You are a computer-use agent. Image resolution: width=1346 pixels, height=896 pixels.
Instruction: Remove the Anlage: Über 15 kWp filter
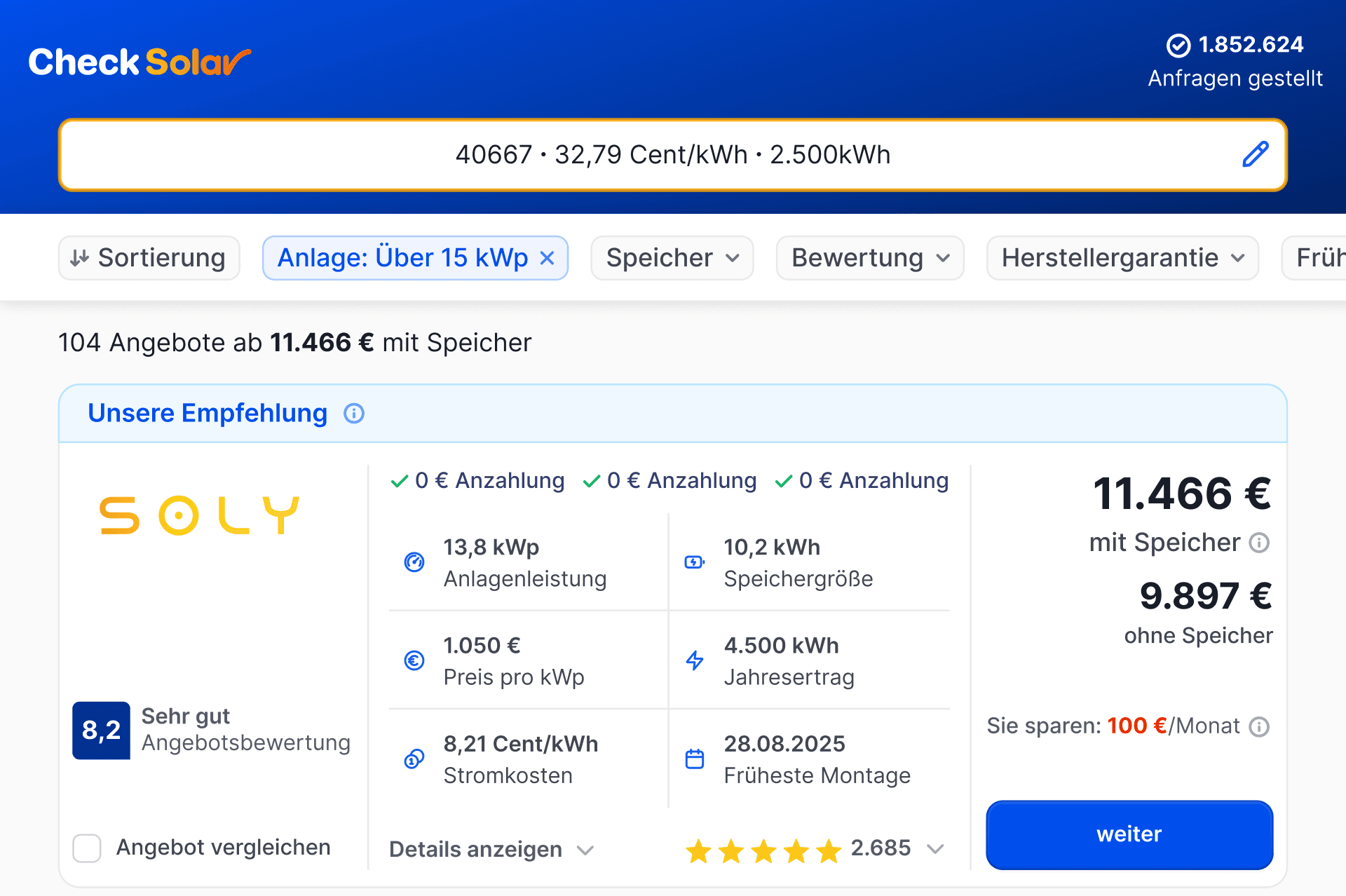548,258
